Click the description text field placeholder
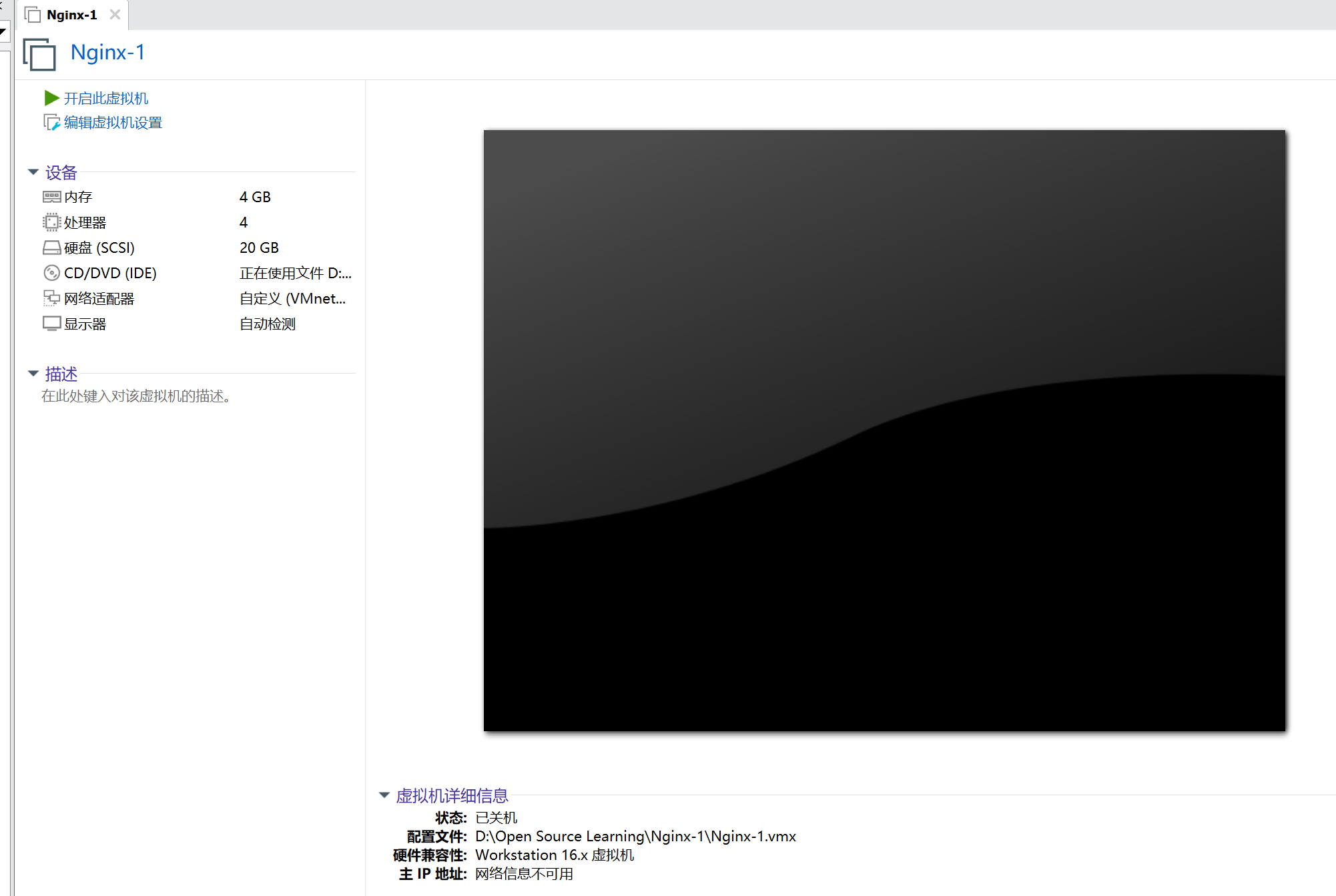Viewport: 1336px width, 896px height. tap(136, 396)
